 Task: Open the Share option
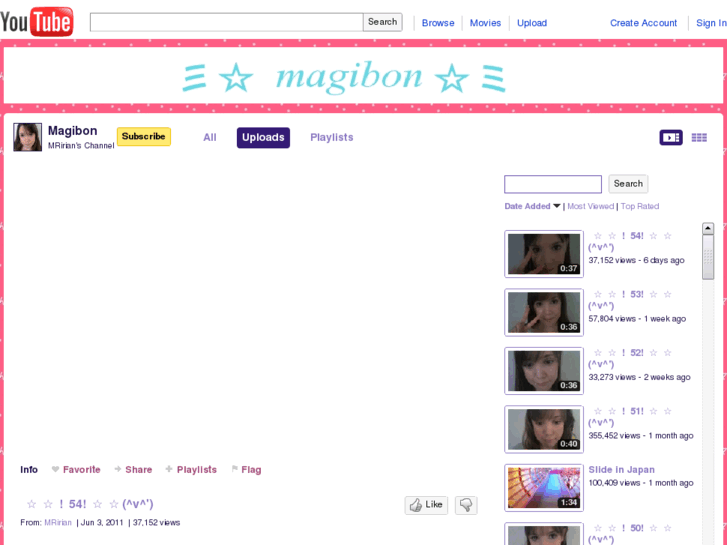pyautogui.click(x=133, y=469)
